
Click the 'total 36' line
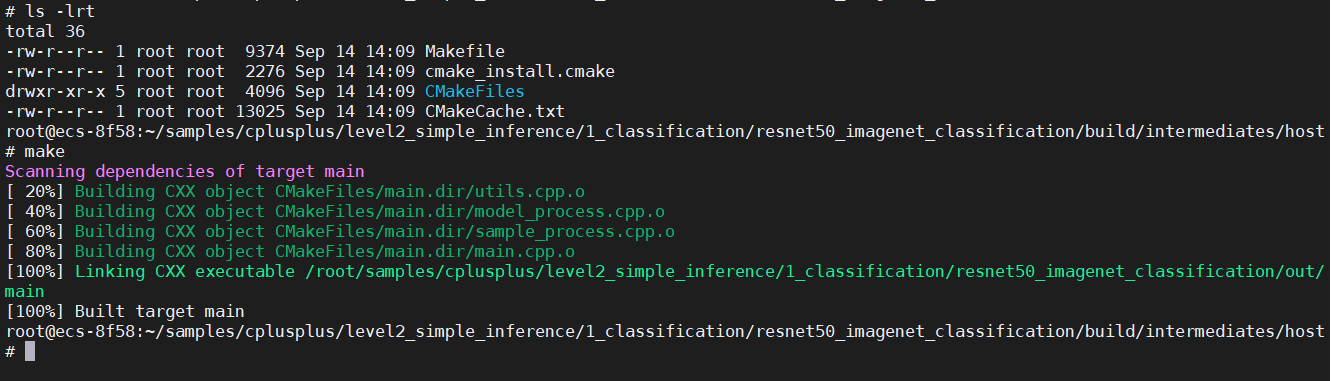(44, 31)
